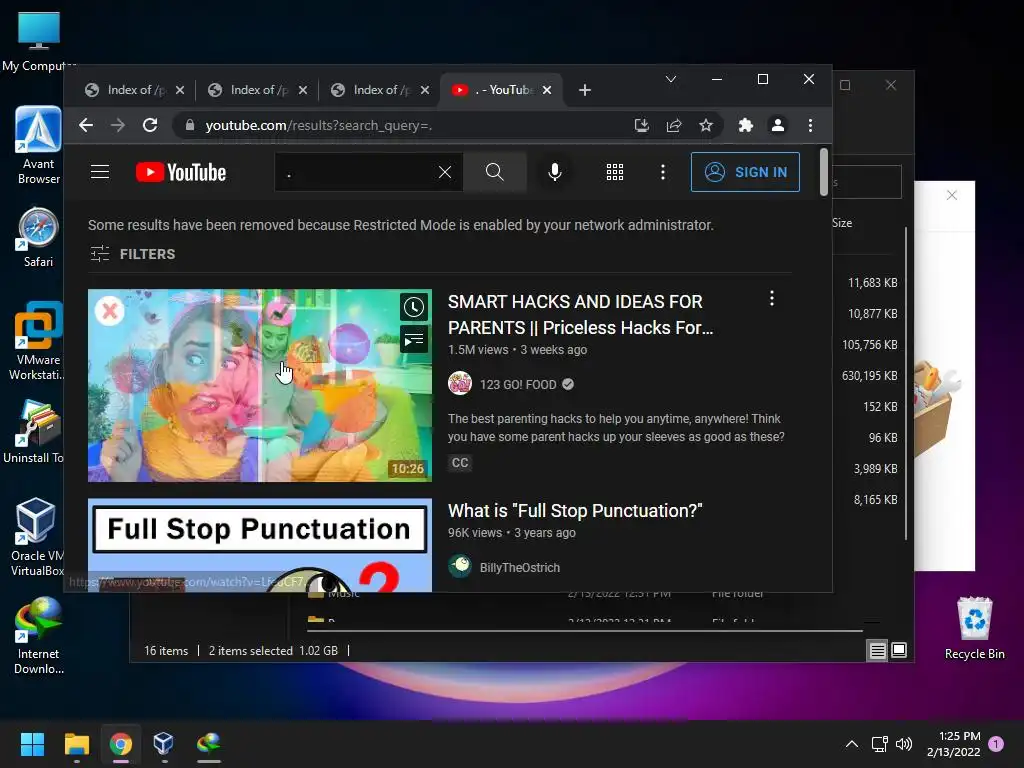The image size is (1024, 768).
Task: Click the Full Stop Punctuation thumbnail
Action: click(260, 545)
